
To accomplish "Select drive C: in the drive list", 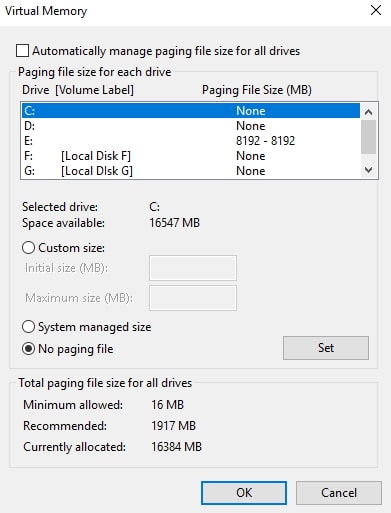I will click(191, 111).
